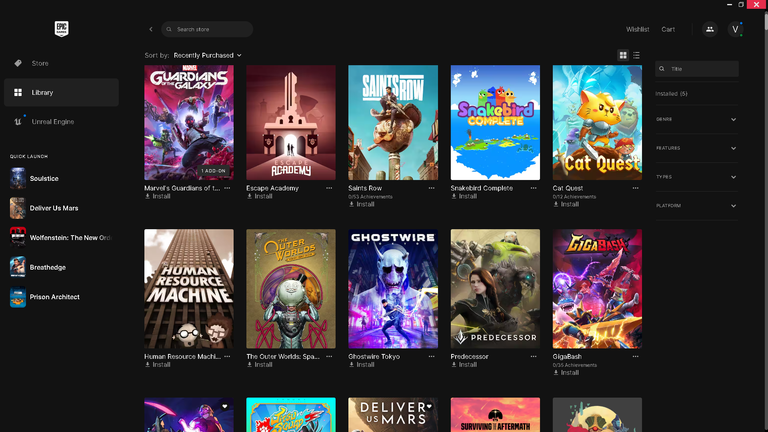Open the Cart page
Image resolution: width=768 pixels, height=432 pixels.
point(668,29)
